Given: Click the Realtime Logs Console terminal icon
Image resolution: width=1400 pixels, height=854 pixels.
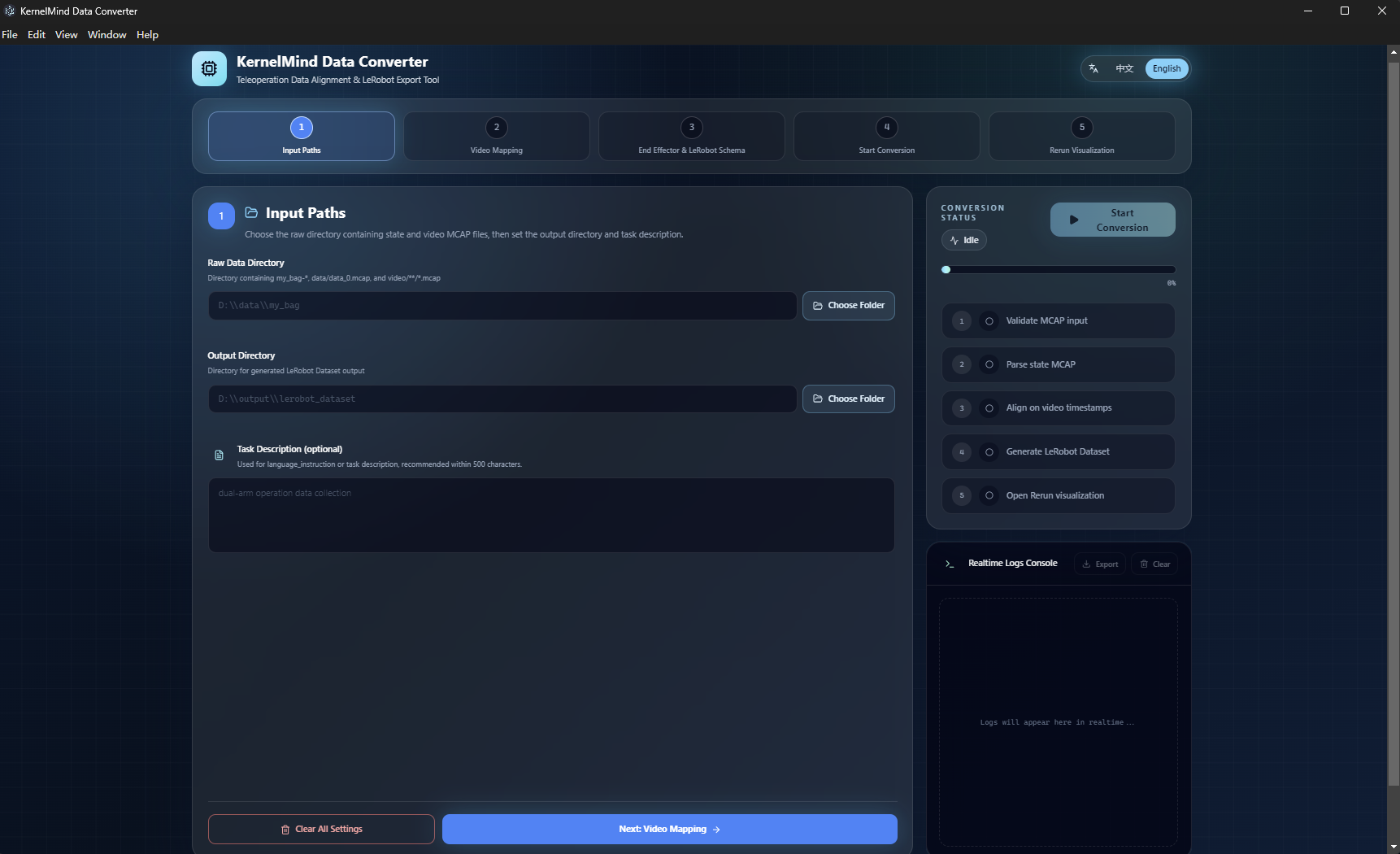Looking at the screenshot, I should (950, 564).
